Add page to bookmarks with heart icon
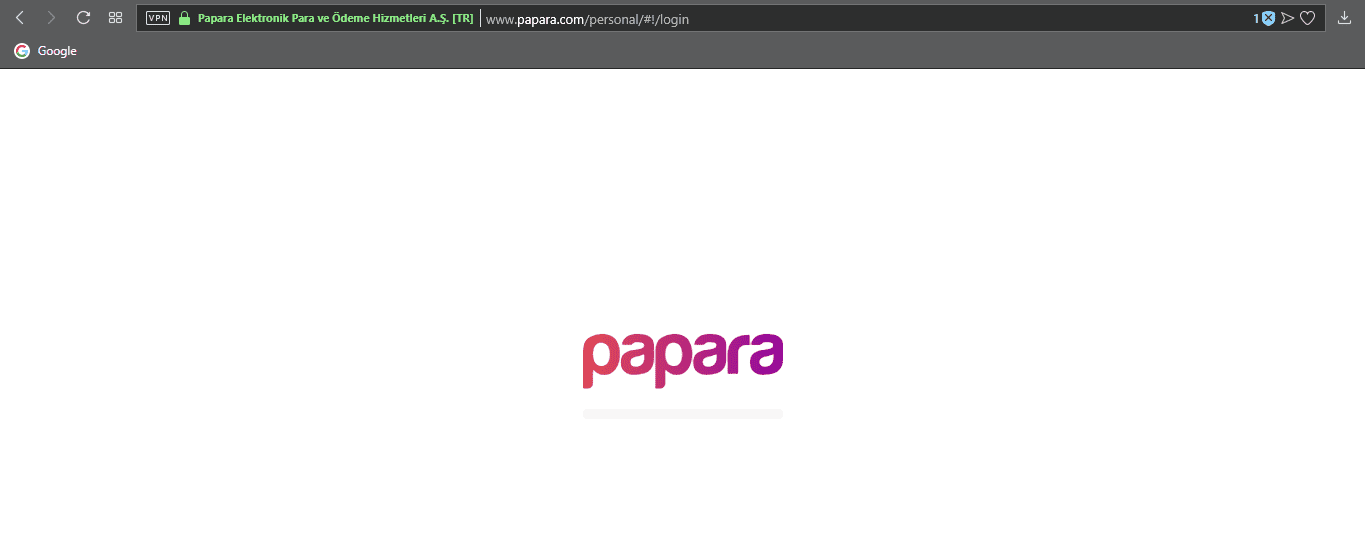1365x557 pixels. click(x=1307, y=18)
